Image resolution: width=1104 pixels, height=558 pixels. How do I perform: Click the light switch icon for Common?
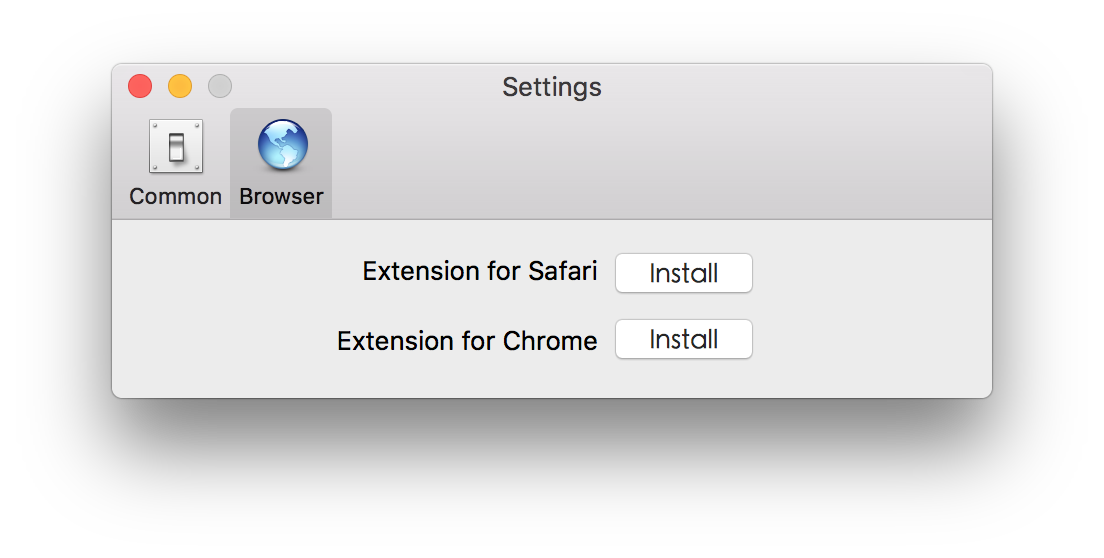(x=176, y=146)
